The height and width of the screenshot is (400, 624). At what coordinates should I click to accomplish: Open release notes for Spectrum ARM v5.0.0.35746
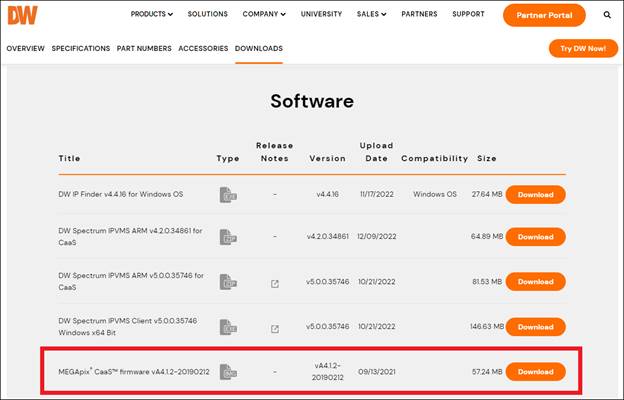(275, 284)
